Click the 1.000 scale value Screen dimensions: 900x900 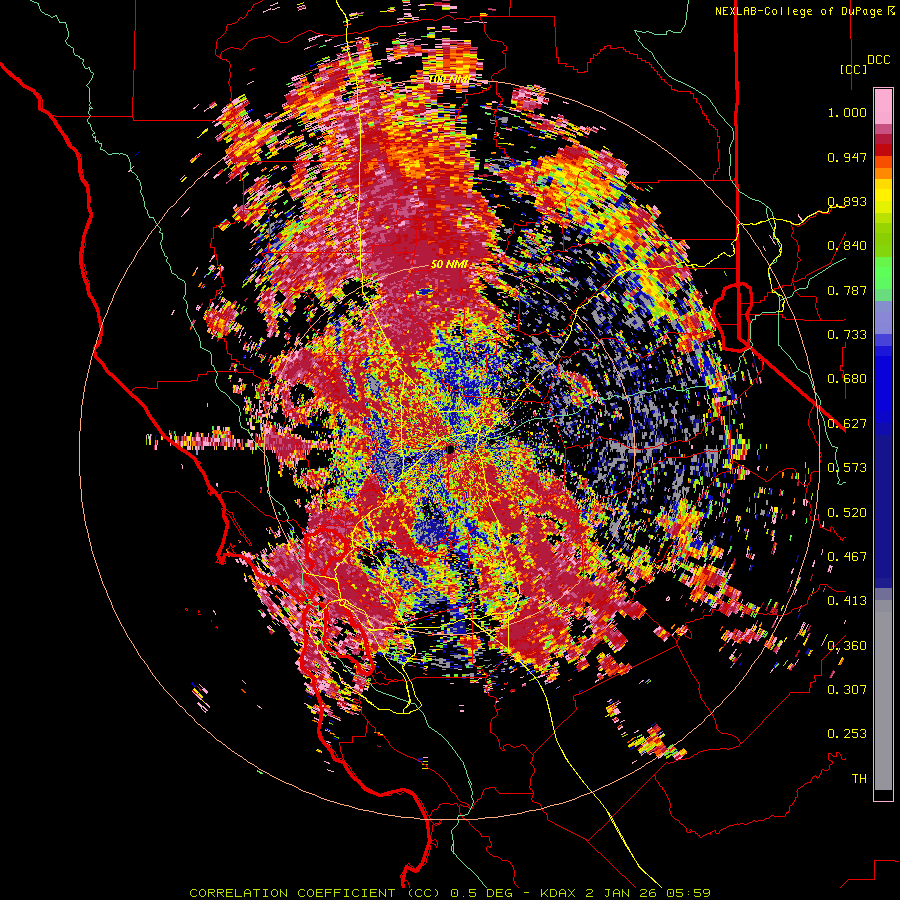pos(847,112)
